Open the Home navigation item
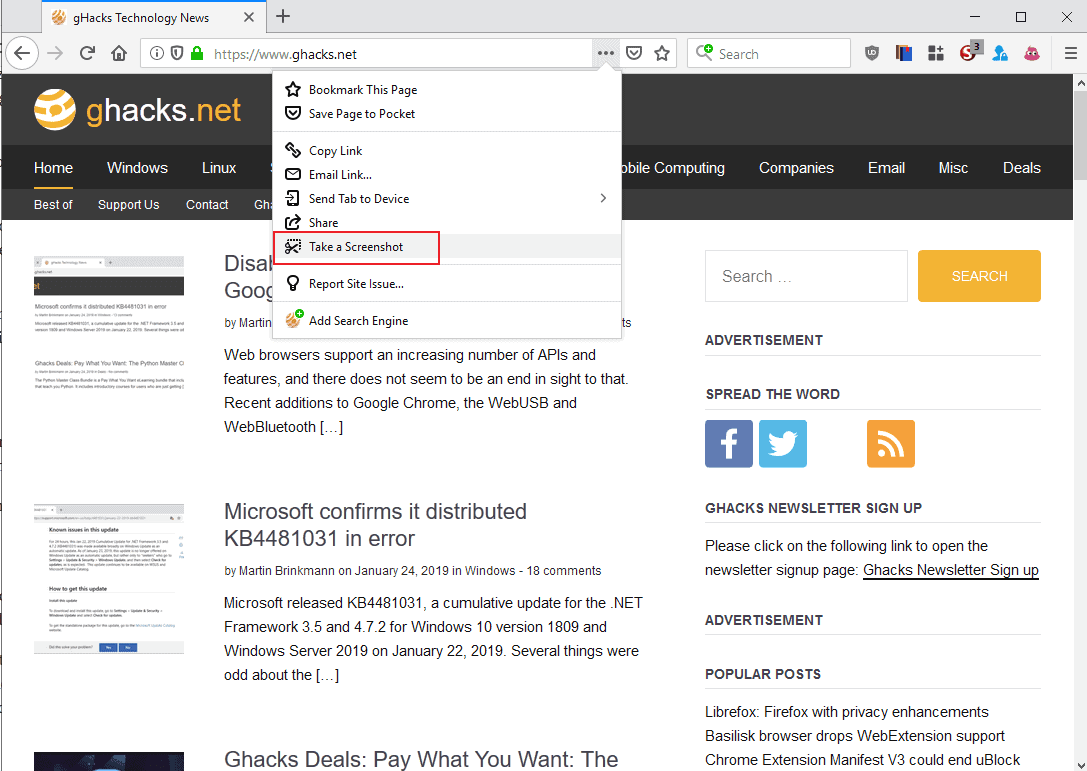This screenshot has width=1087, height=771. (53, 168)
